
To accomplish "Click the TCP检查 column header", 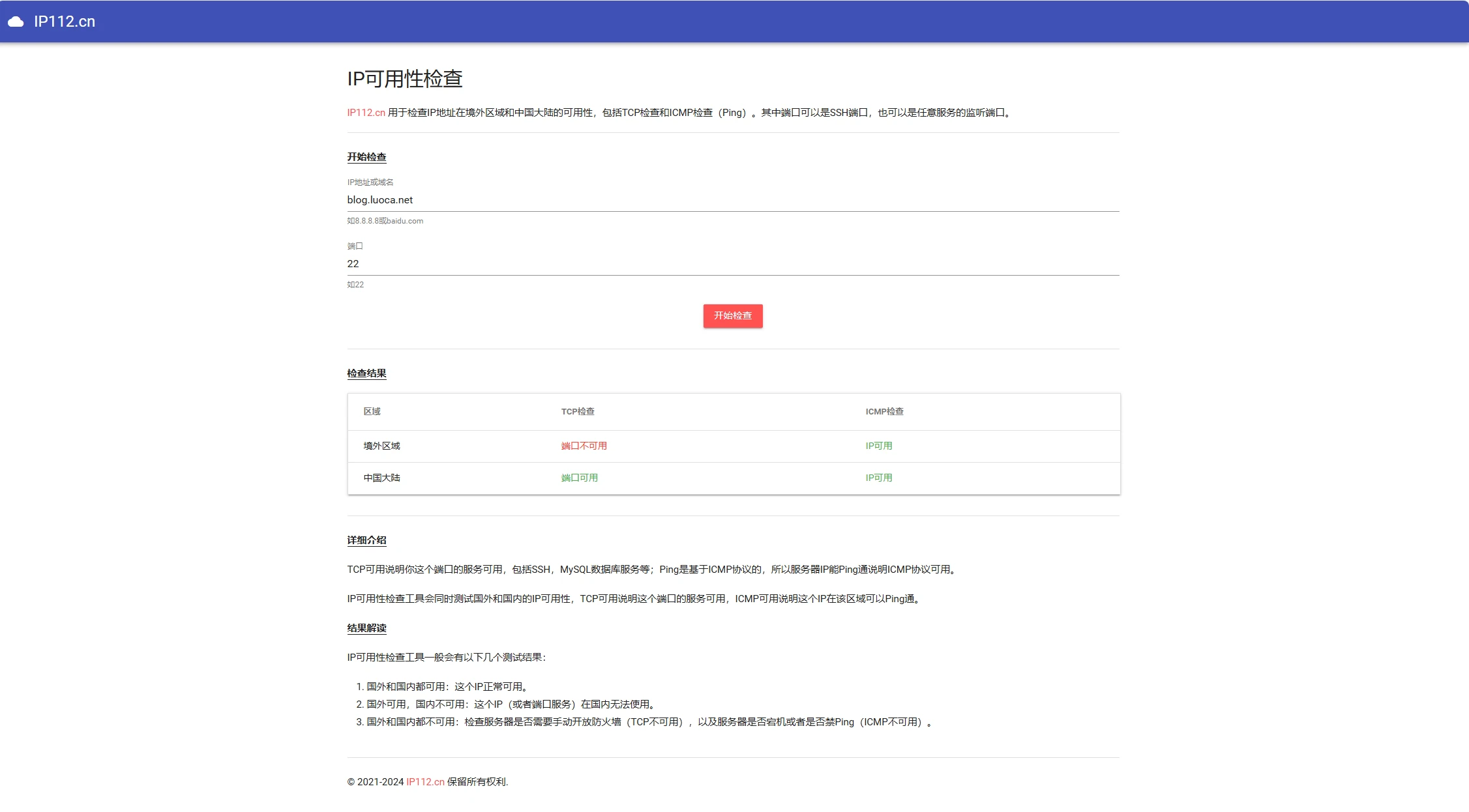I will (x=578, y=411).
